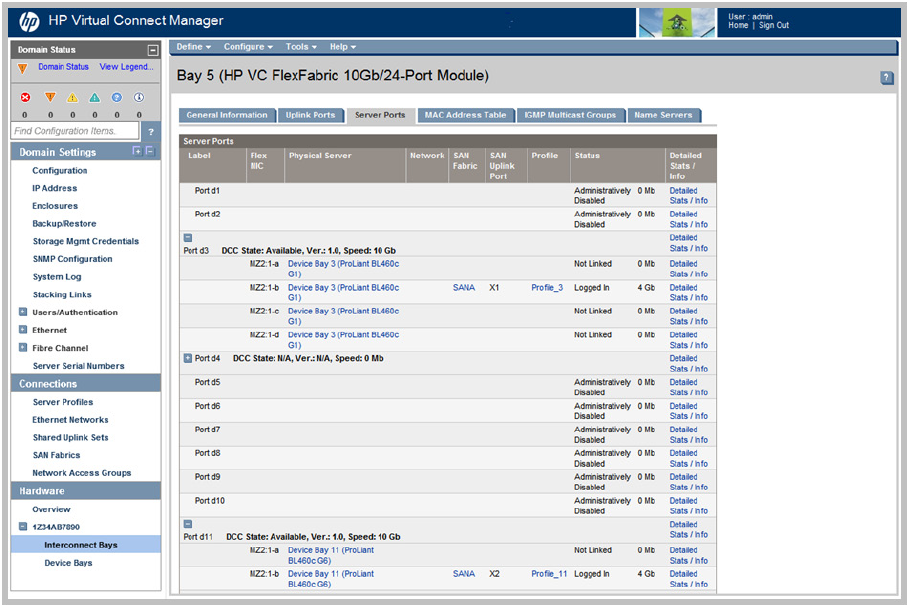Viewport: 909px width, 606px height.
Task: Select Device Bays
Action: pos(68,563)
